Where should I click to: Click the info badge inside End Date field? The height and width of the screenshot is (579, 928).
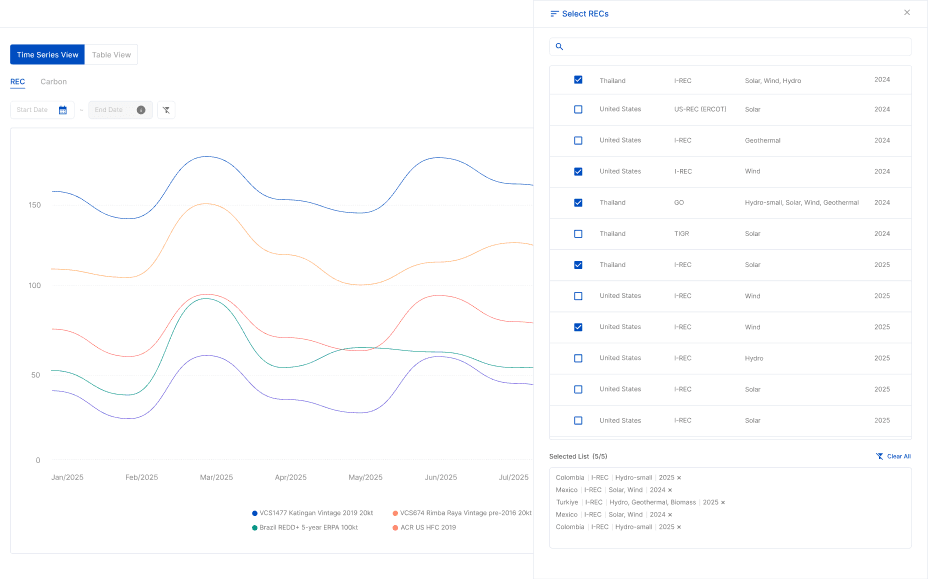[x=140, y=110]
